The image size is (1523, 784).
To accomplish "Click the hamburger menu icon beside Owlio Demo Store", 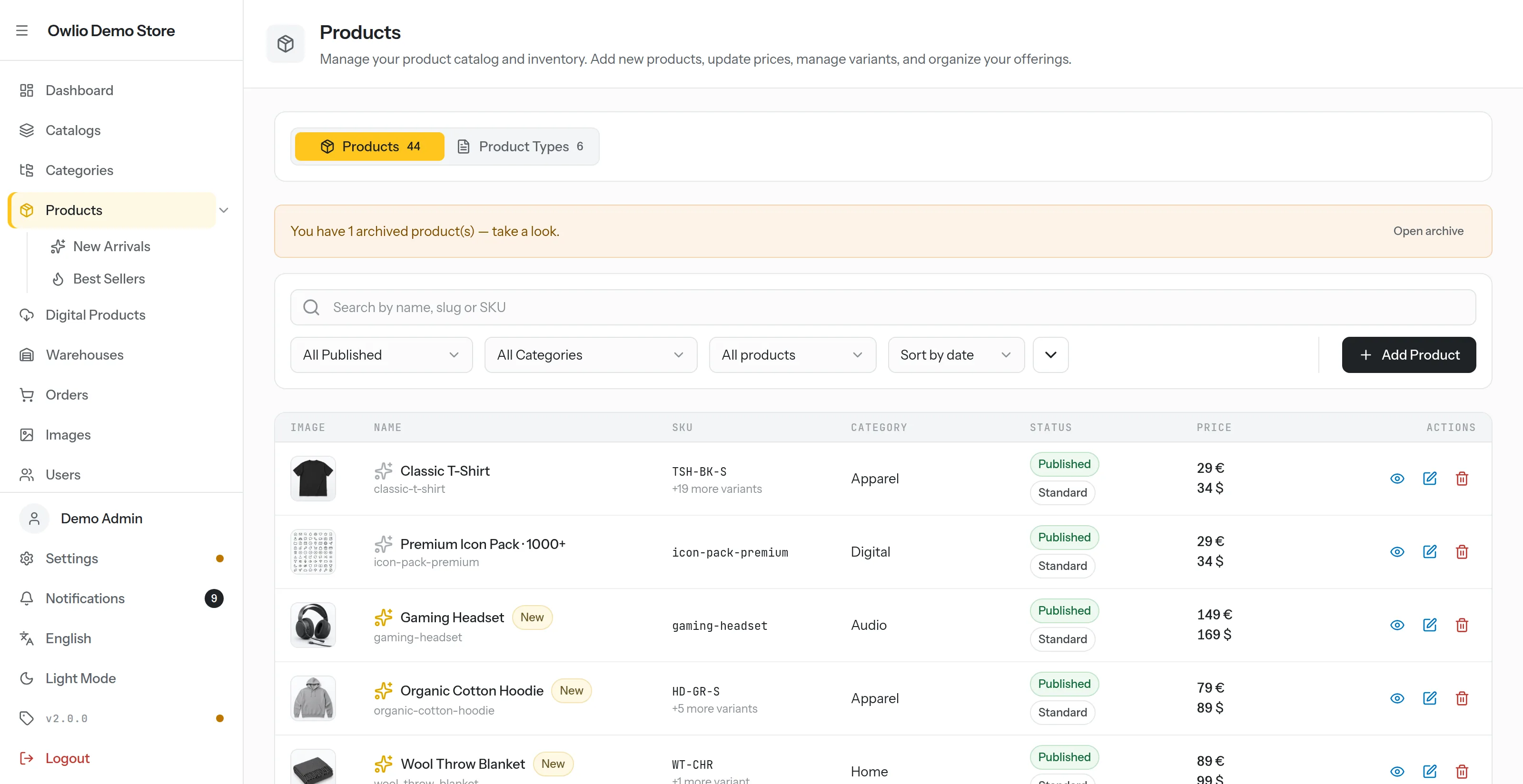I will [x=22, y=31].
